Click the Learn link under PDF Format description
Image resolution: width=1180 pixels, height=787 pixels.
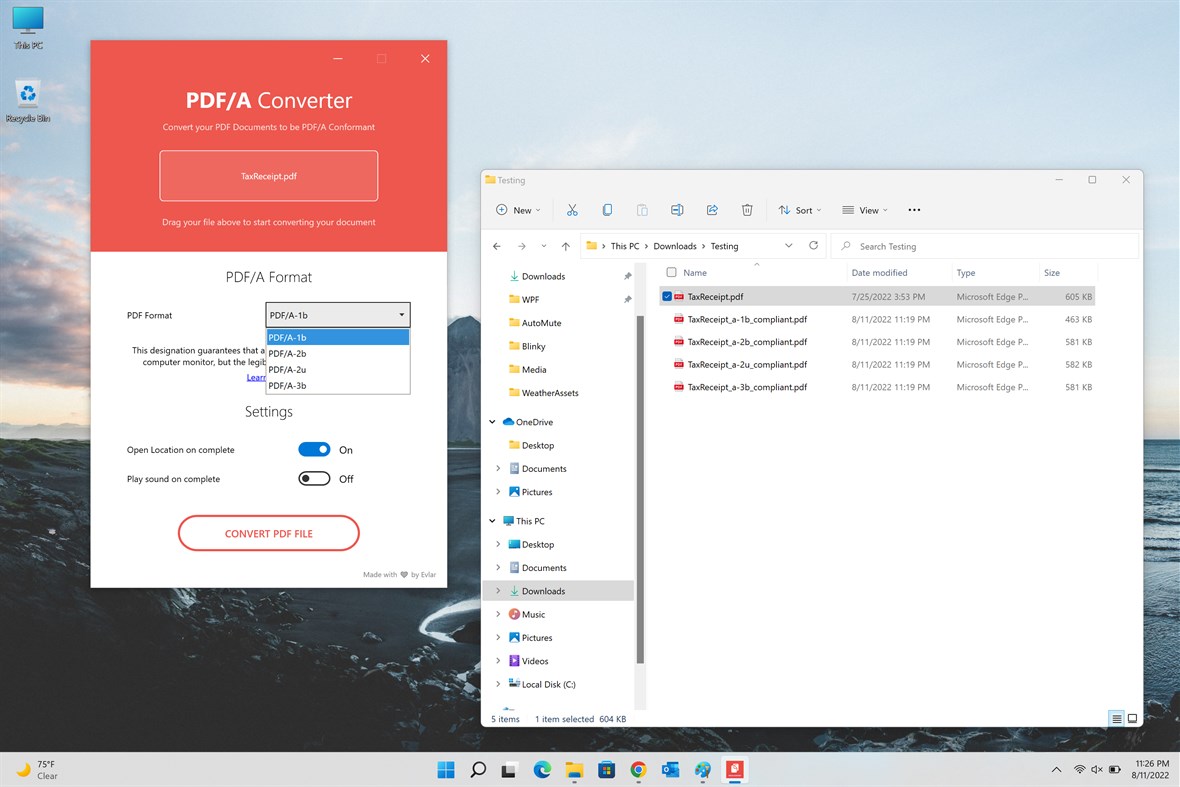click(x=256, y=377)
